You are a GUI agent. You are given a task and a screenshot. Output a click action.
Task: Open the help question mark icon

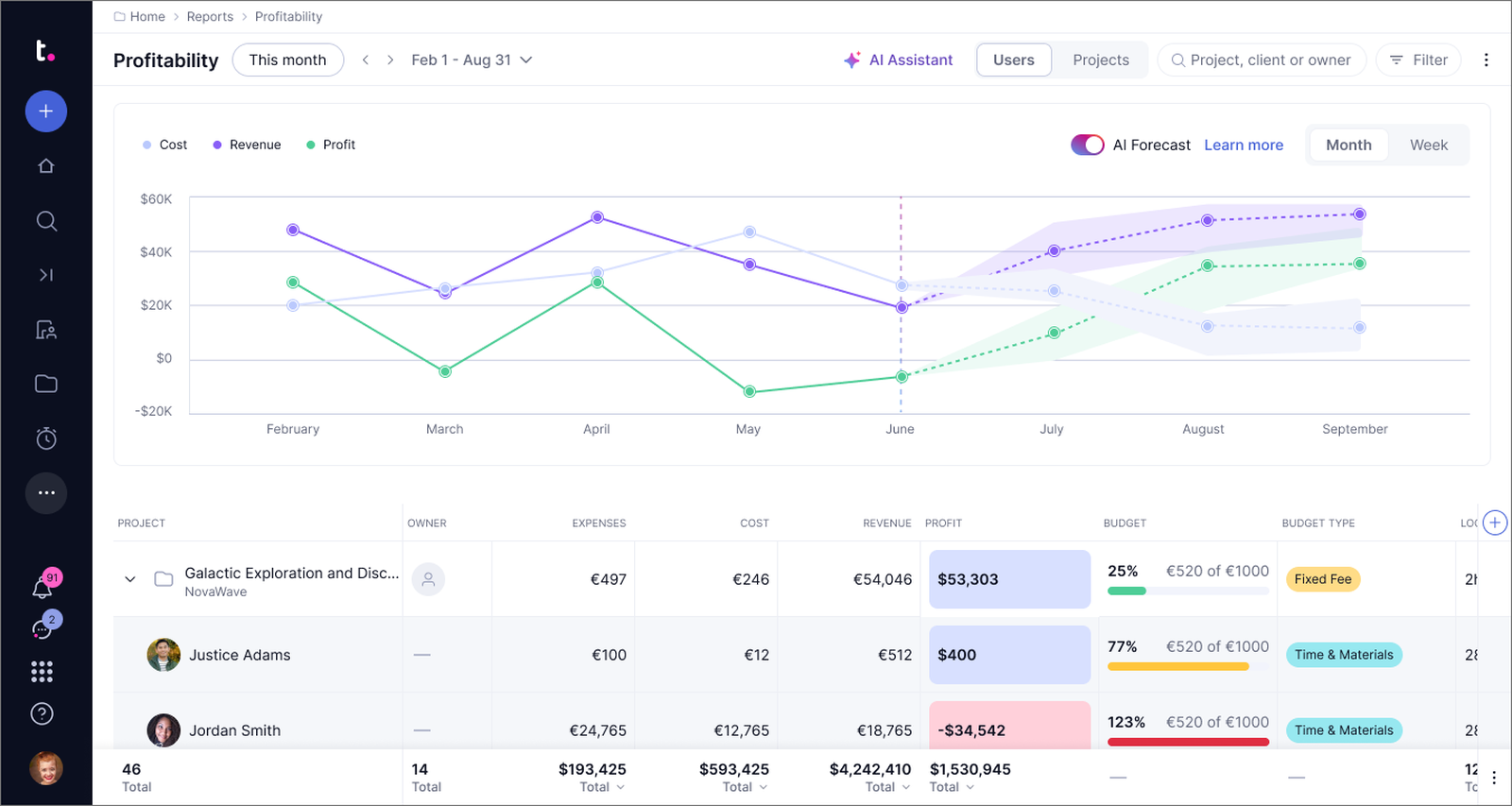pos(42,714)
